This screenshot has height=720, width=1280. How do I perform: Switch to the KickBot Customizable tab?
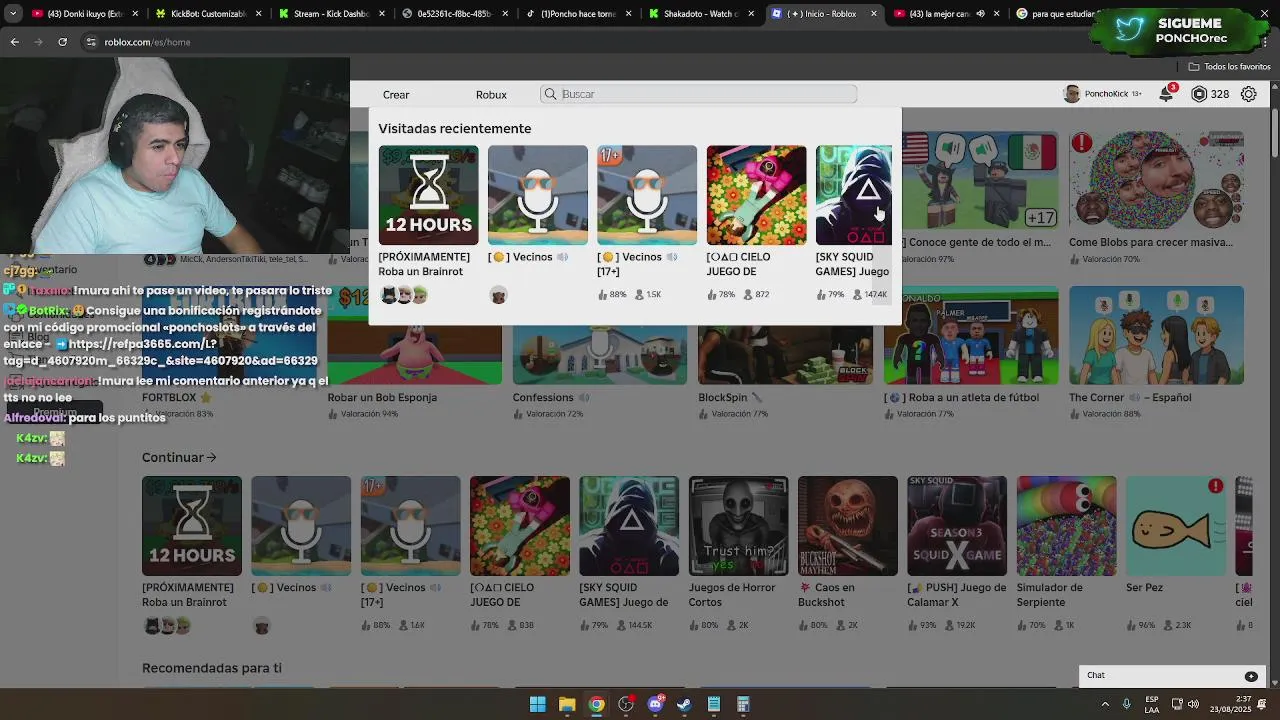click(206, 14)
